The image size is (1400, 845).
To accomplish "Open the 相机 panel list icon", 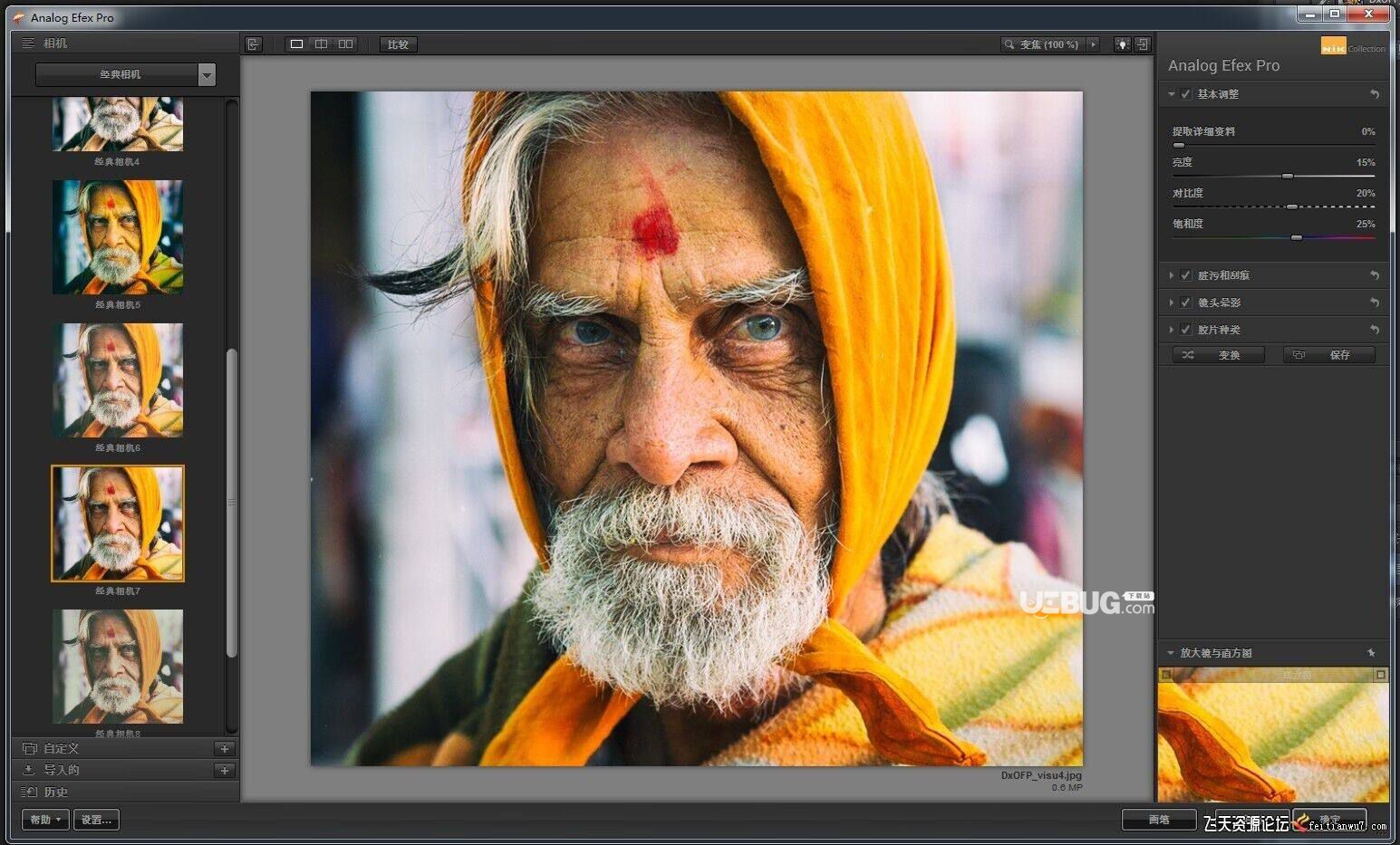I will click(x=28, y=43).
